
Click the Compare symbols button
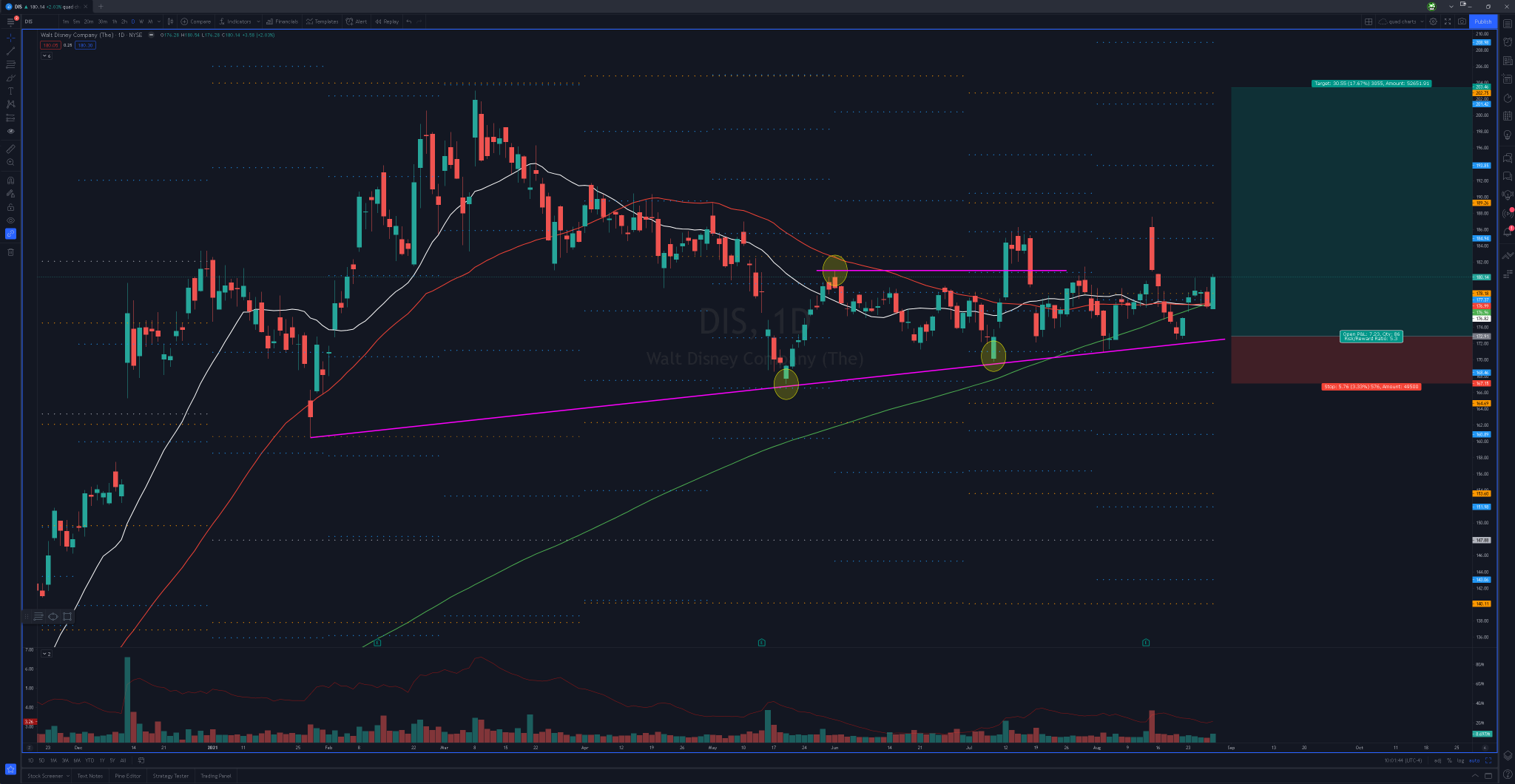click(x=196, y=21)
